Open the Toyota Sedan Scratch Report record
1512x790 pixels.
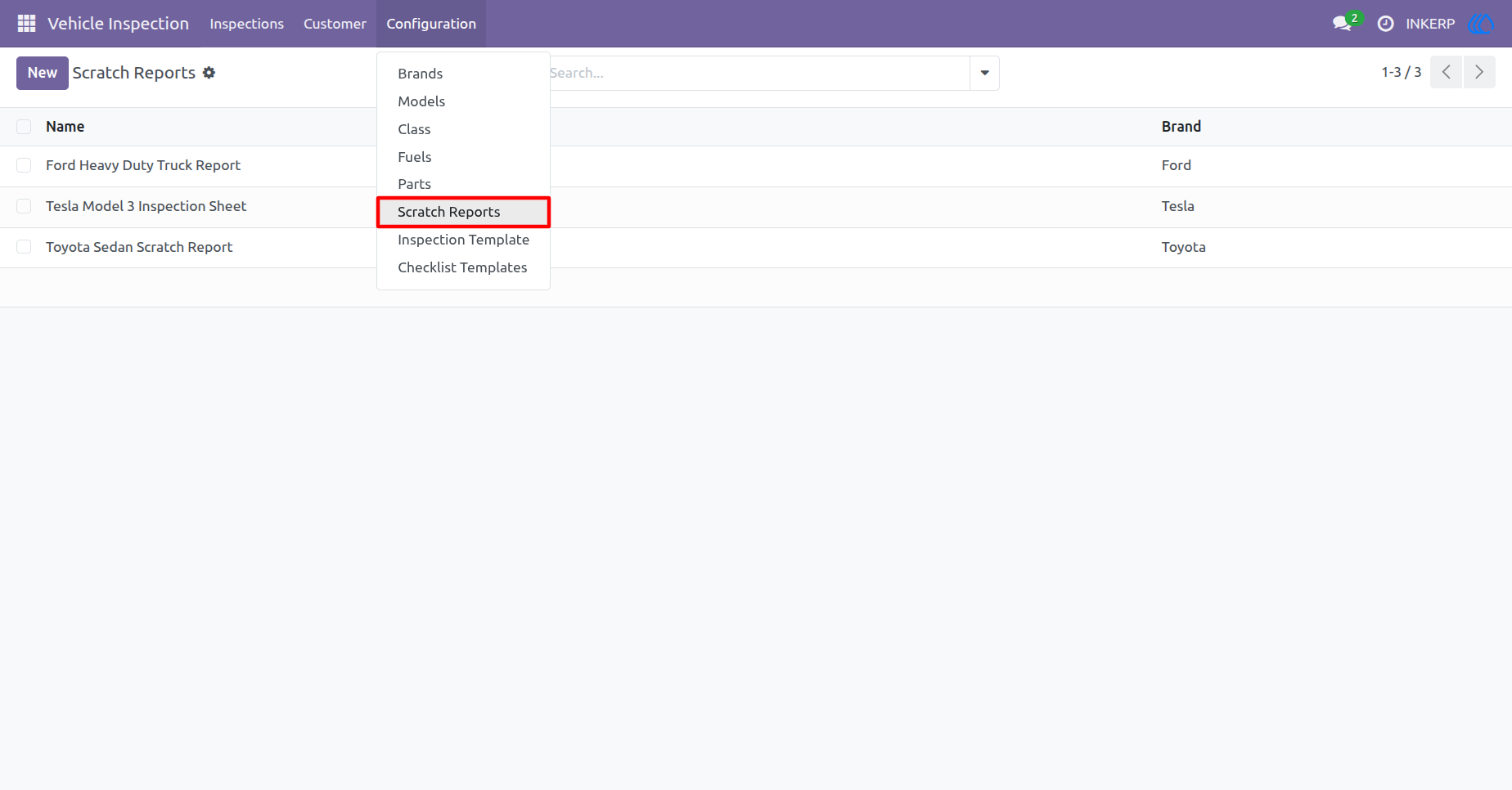(139, 247)
